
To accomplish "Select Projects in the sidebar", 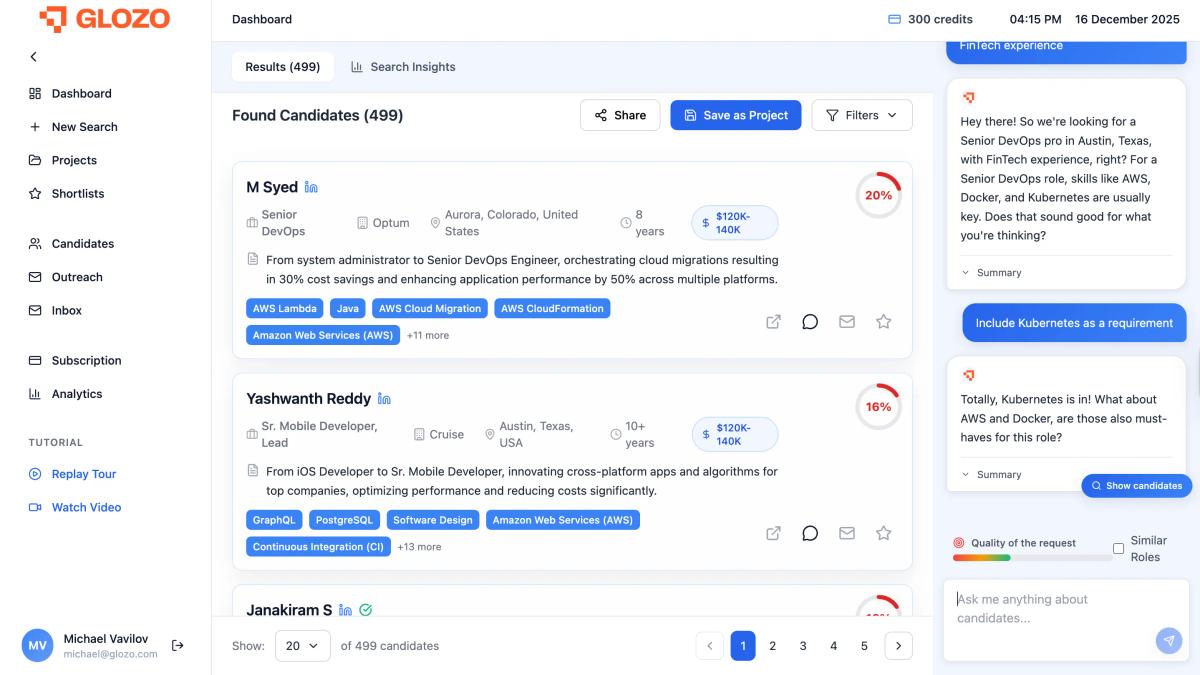I will point(75,159).
